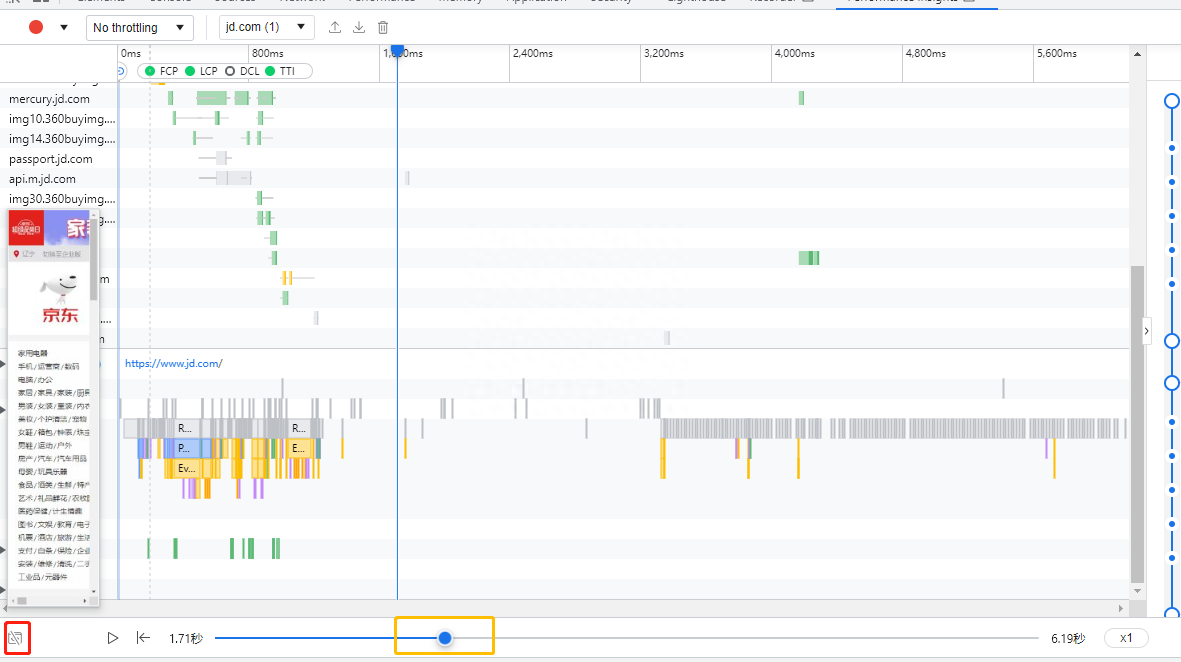The image size is (1181, 662).
Task: Toggle the LCP metric marker
Action: click(201, 71)
